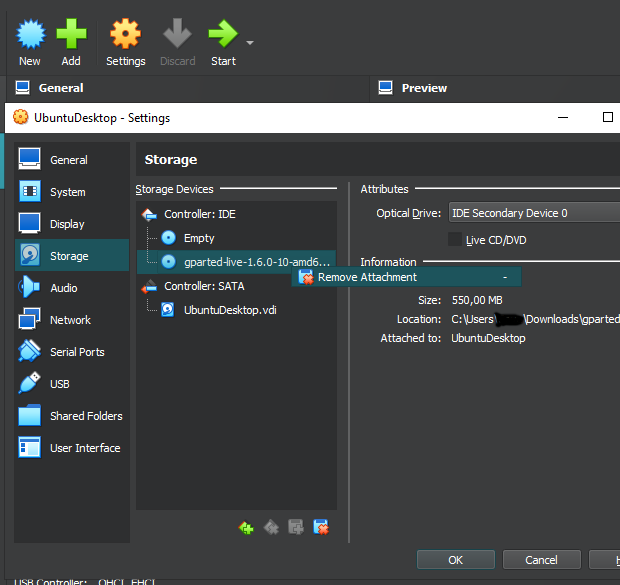This screenshot has height=585, width=620.
Task: Click the Preview section monitor icon
Action: point(386,88)
